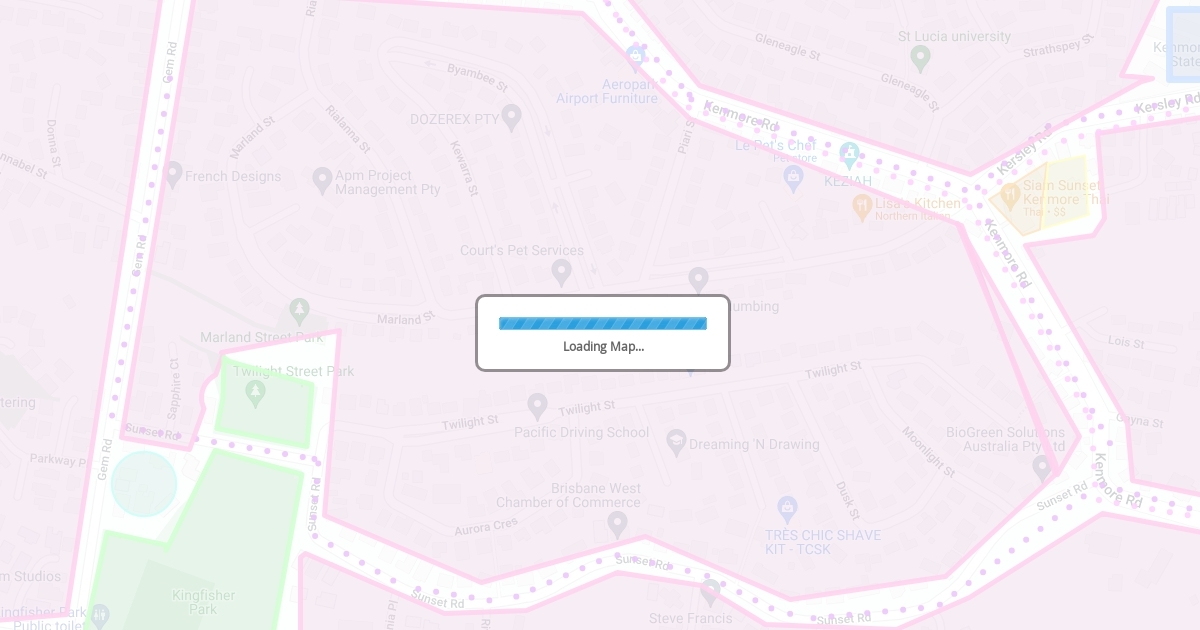Click the Steve Francis map pin
Screen dimensions: 1200x630
[x=710, y=592]
